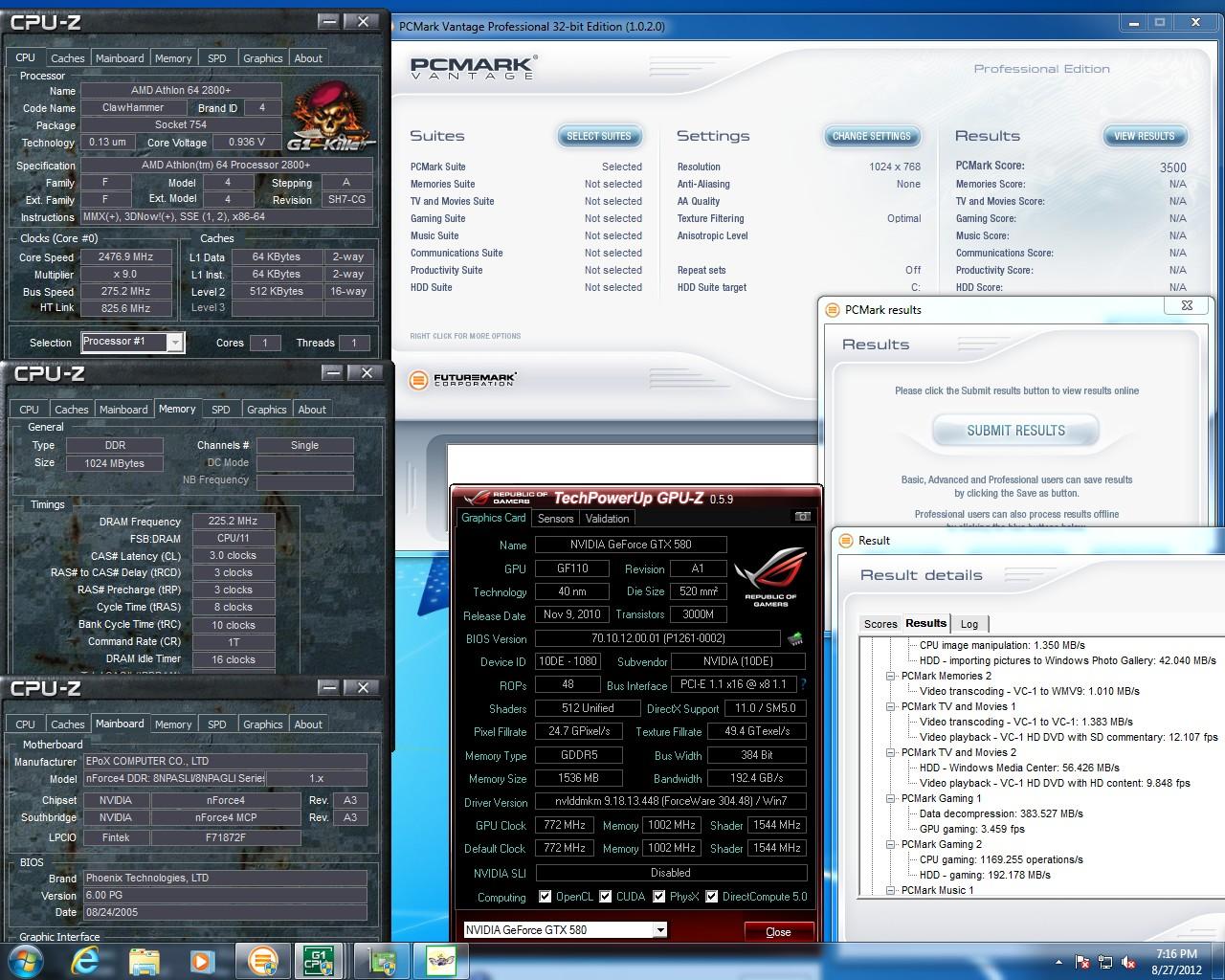
Task: Toggle the OpenCL checkbox
Action: click(x=545, y=897)
